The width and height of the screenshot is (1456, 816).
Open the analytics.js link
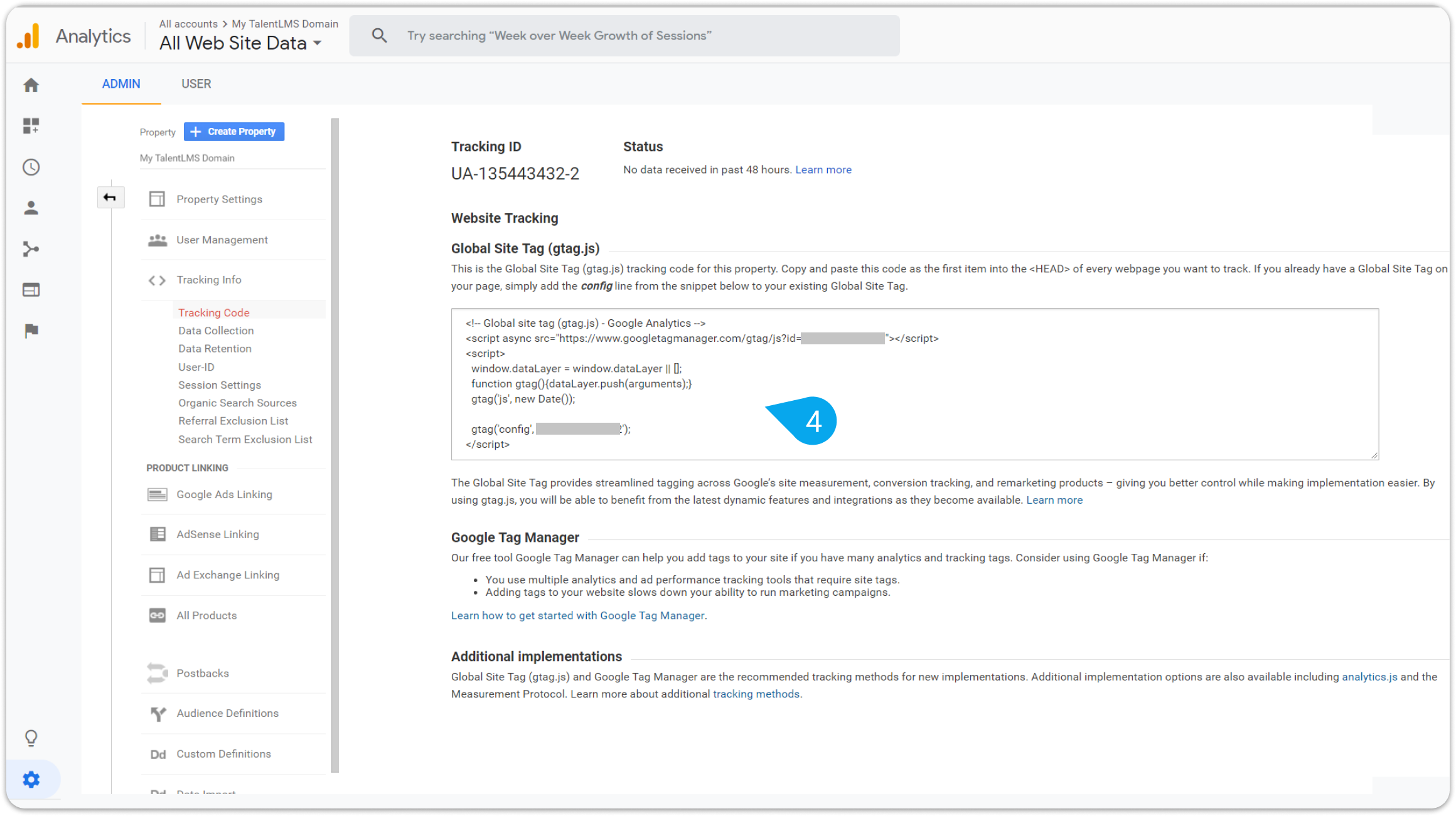1369,677
